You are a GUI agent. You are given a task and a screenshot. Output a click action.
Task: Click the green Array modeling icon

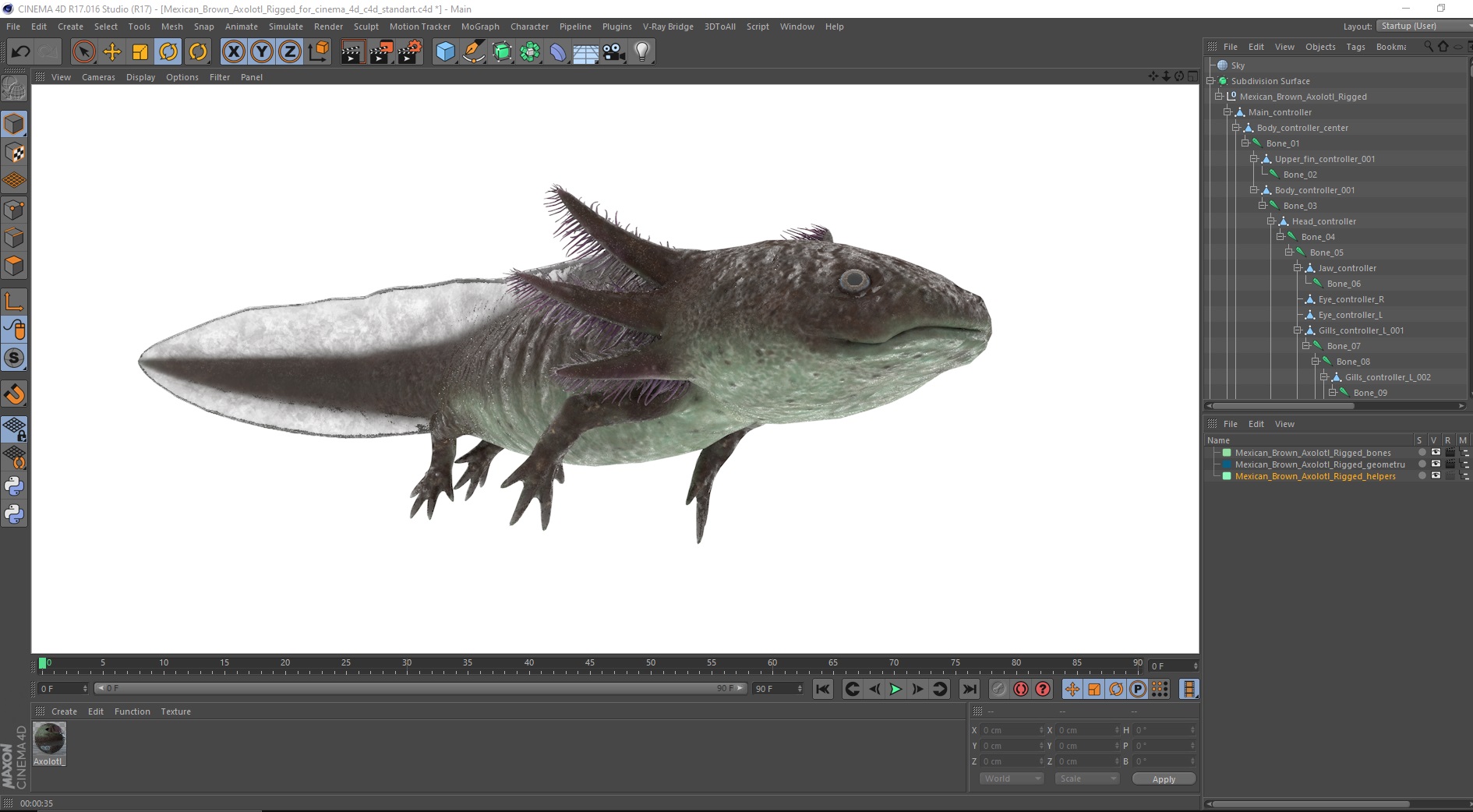point(531,52)
